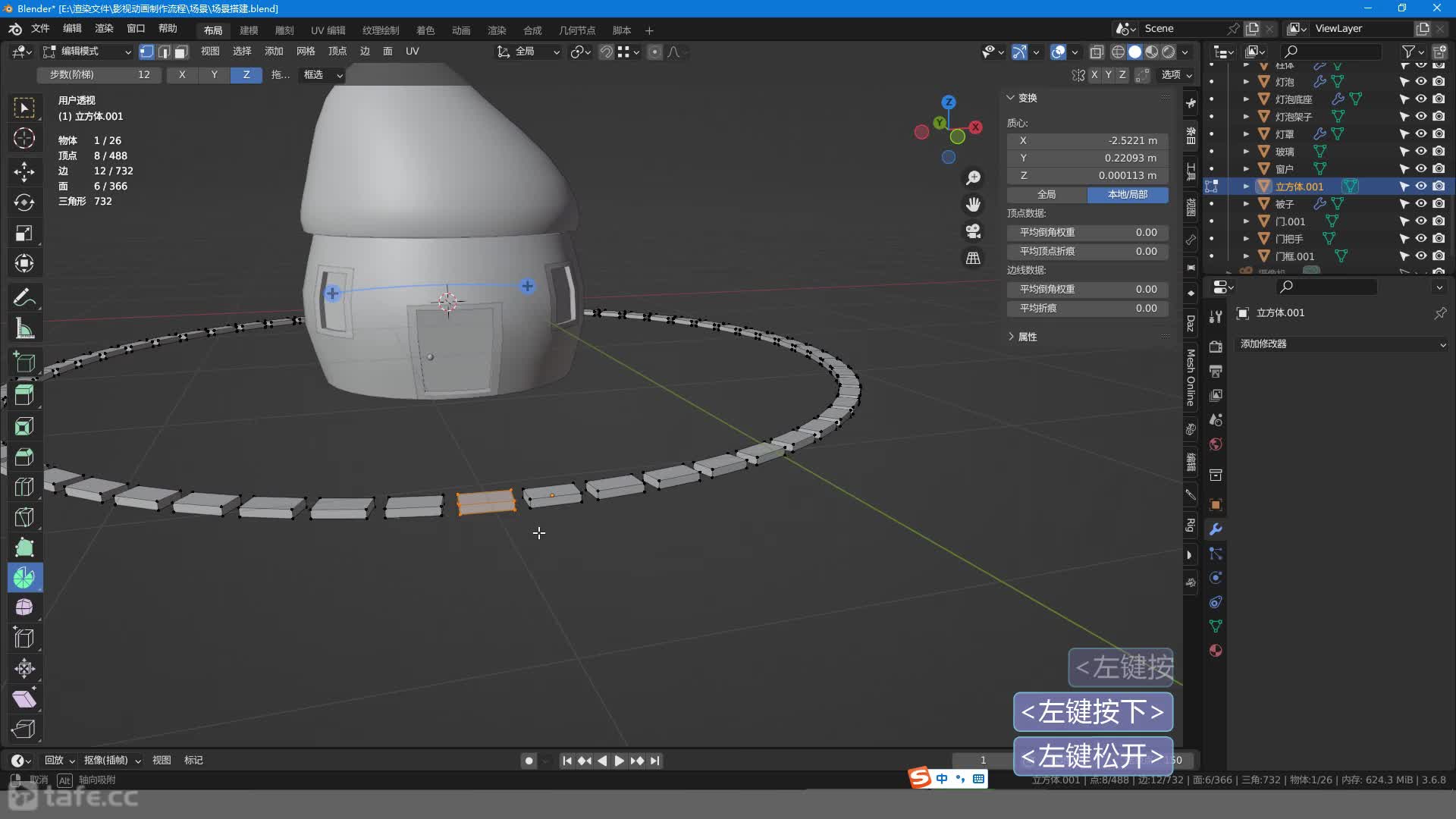This screenshot has width=1456, height=819.
Task: Click the 质心 X value field
Action: coord(1087,141)
